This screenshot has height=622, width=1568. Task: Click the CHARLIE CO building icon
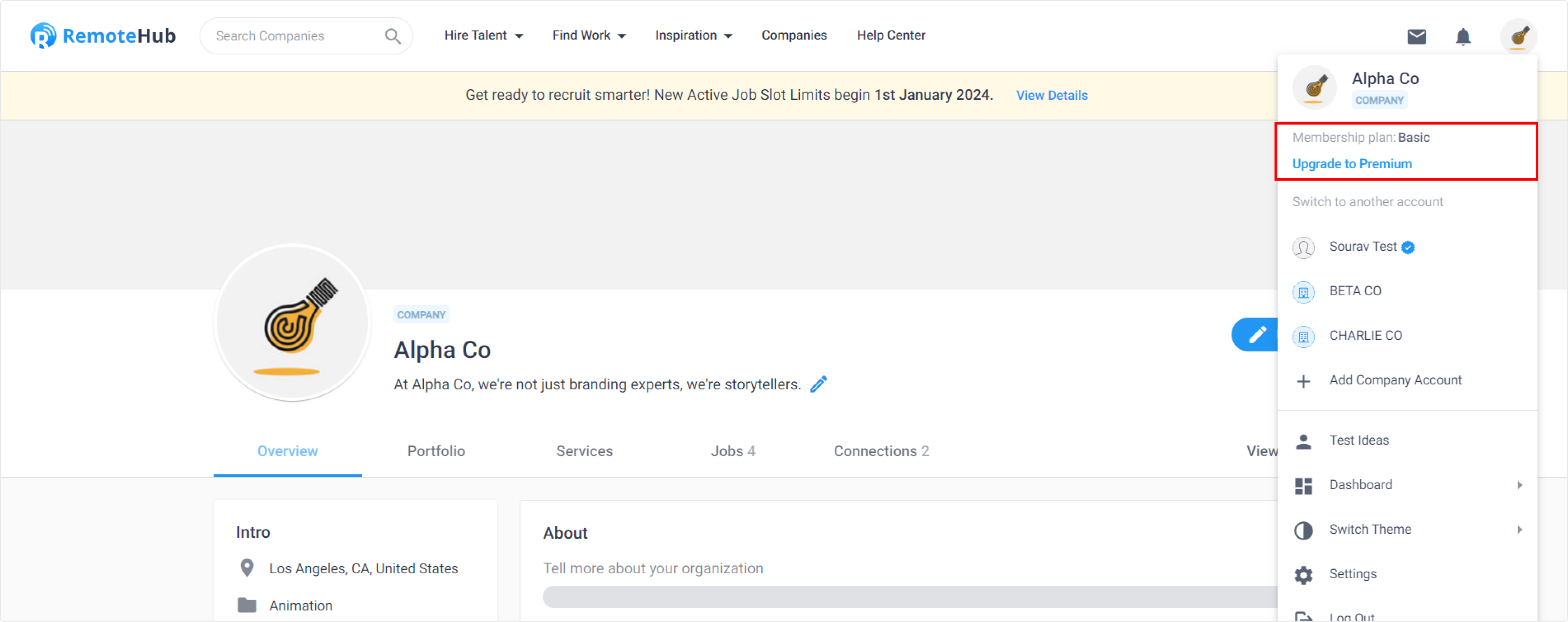coord(1303,336)
